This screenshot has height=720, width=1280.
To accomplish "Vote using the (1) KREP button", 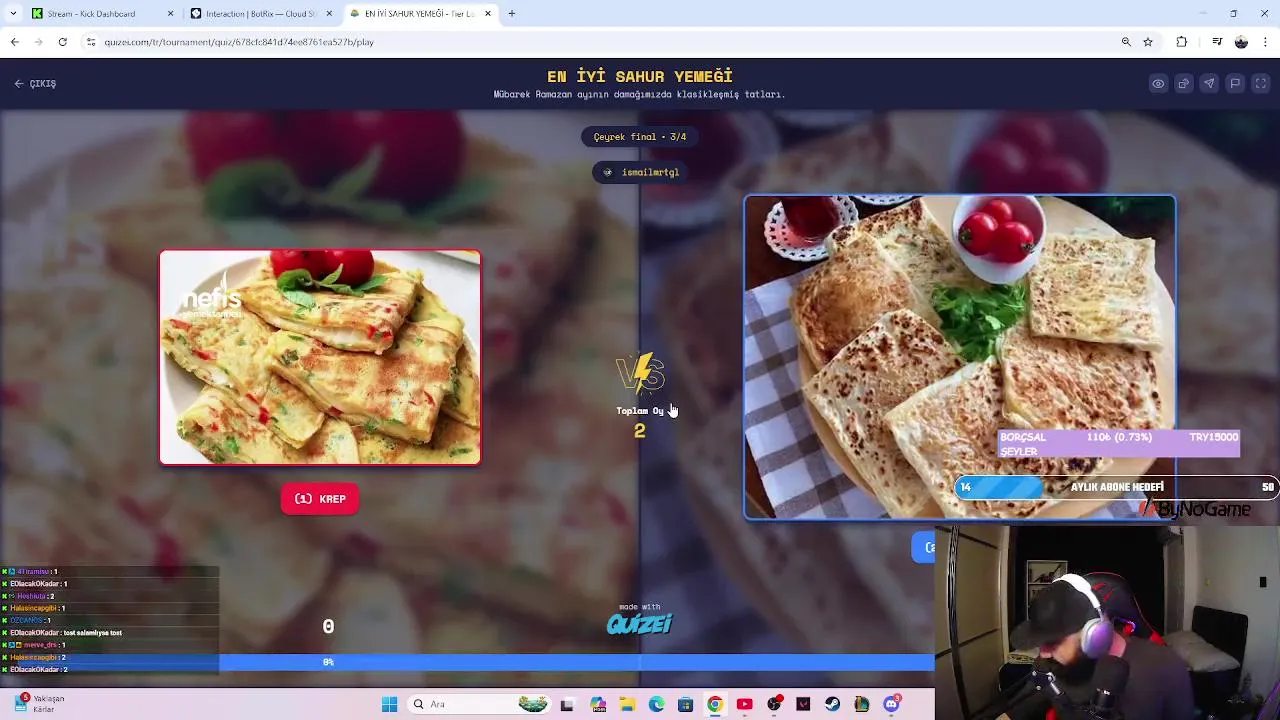I will (x=320, y=499).
